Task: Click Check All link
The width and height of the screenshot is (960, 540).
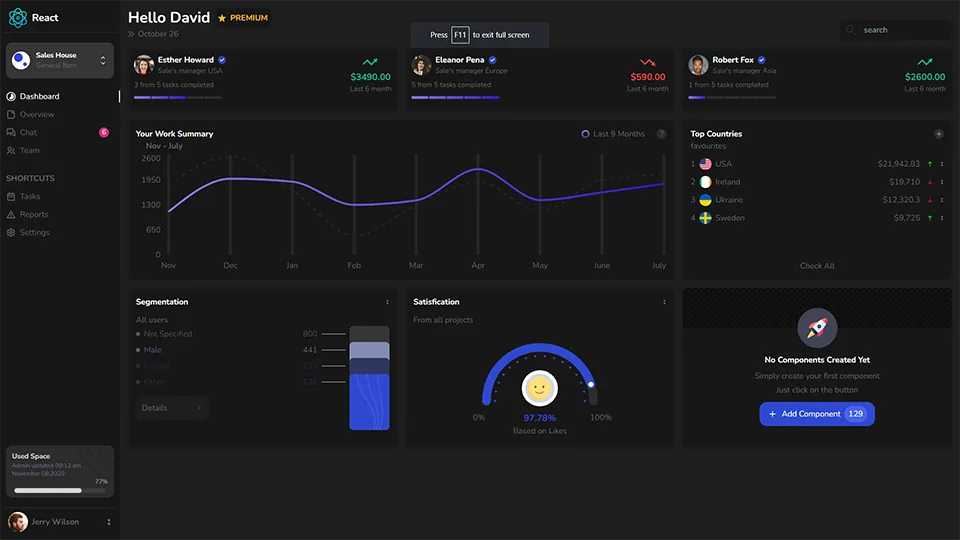Action: pyautogui.click(x=817, y=266)
